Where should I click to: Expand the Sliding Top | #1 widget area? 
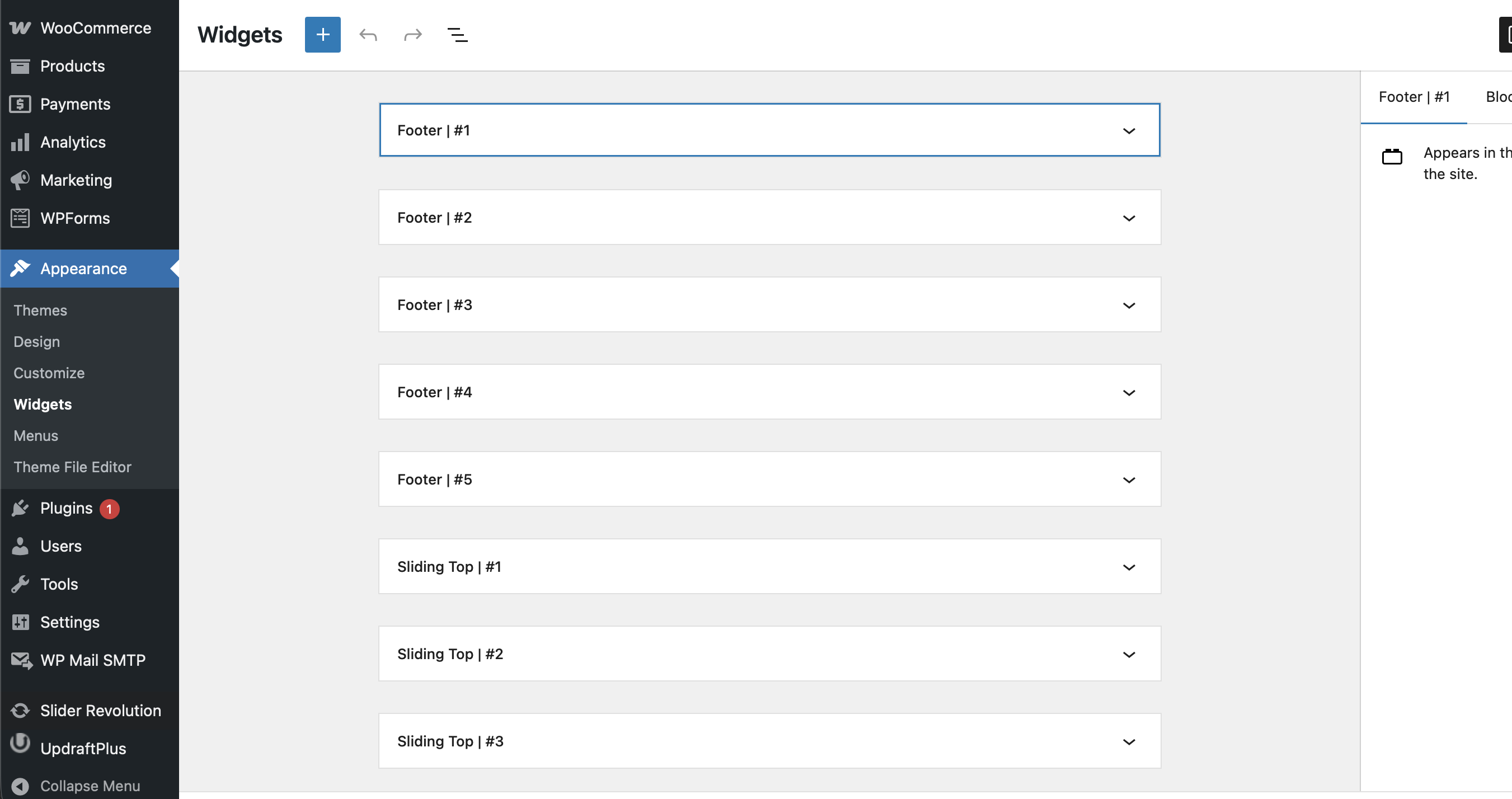[1128, 567]
